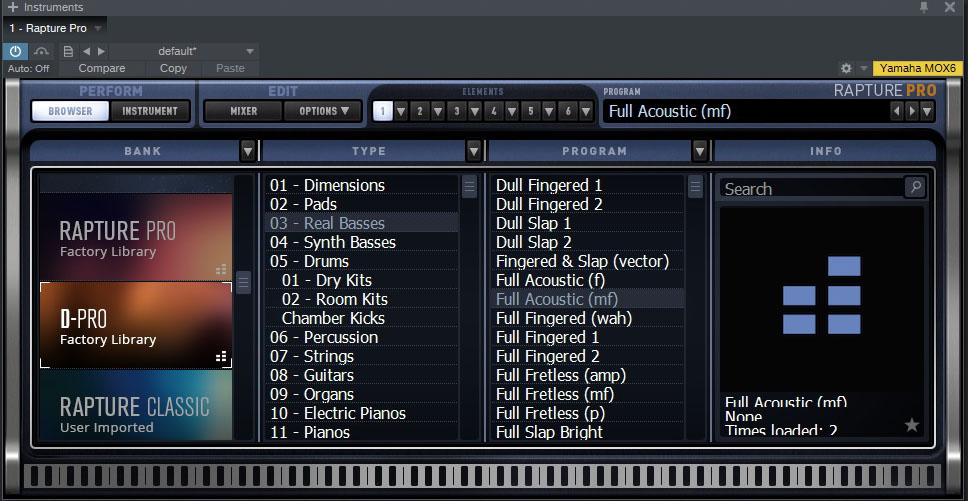Screen dimensions: 968x501
Task: Open the program menu down arrow
Action: click(927, 112)
